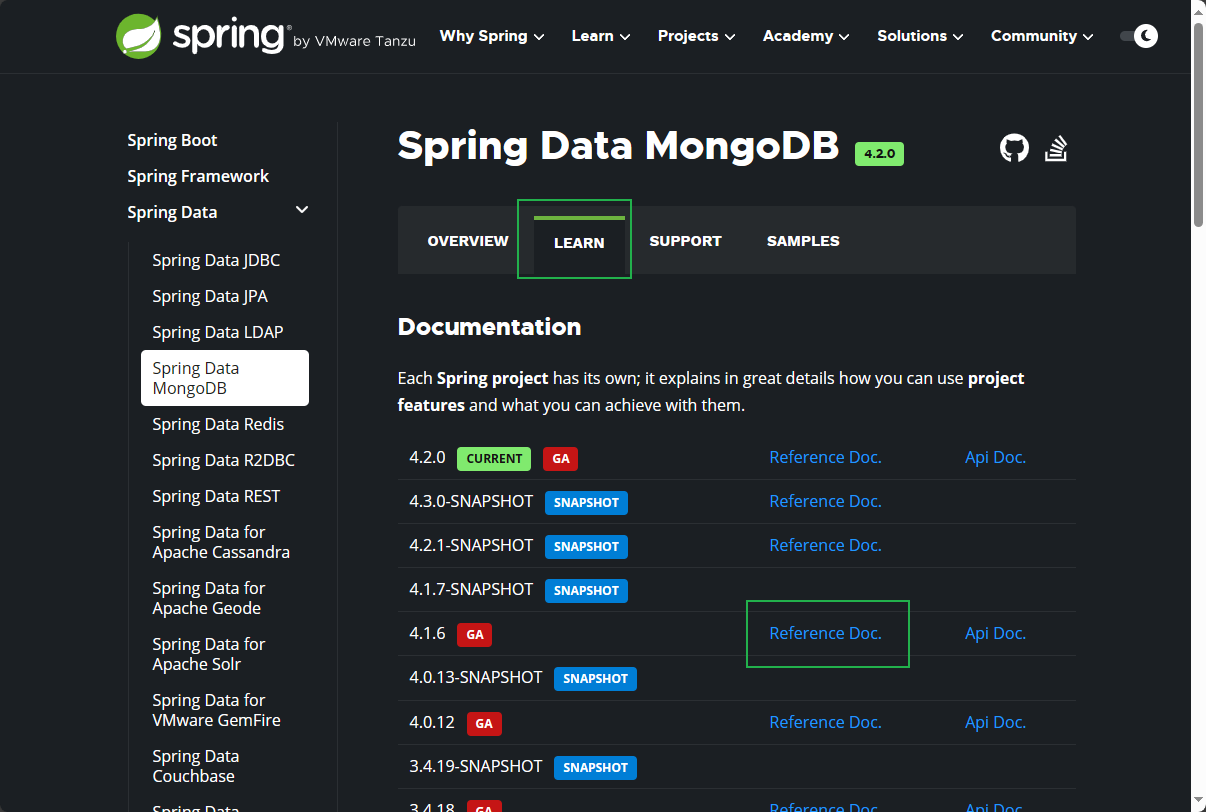The width and height of the screenshot is (1206, 812).
Task: Open Api Doc. for version 4.1.6
Action: point(995,633)
